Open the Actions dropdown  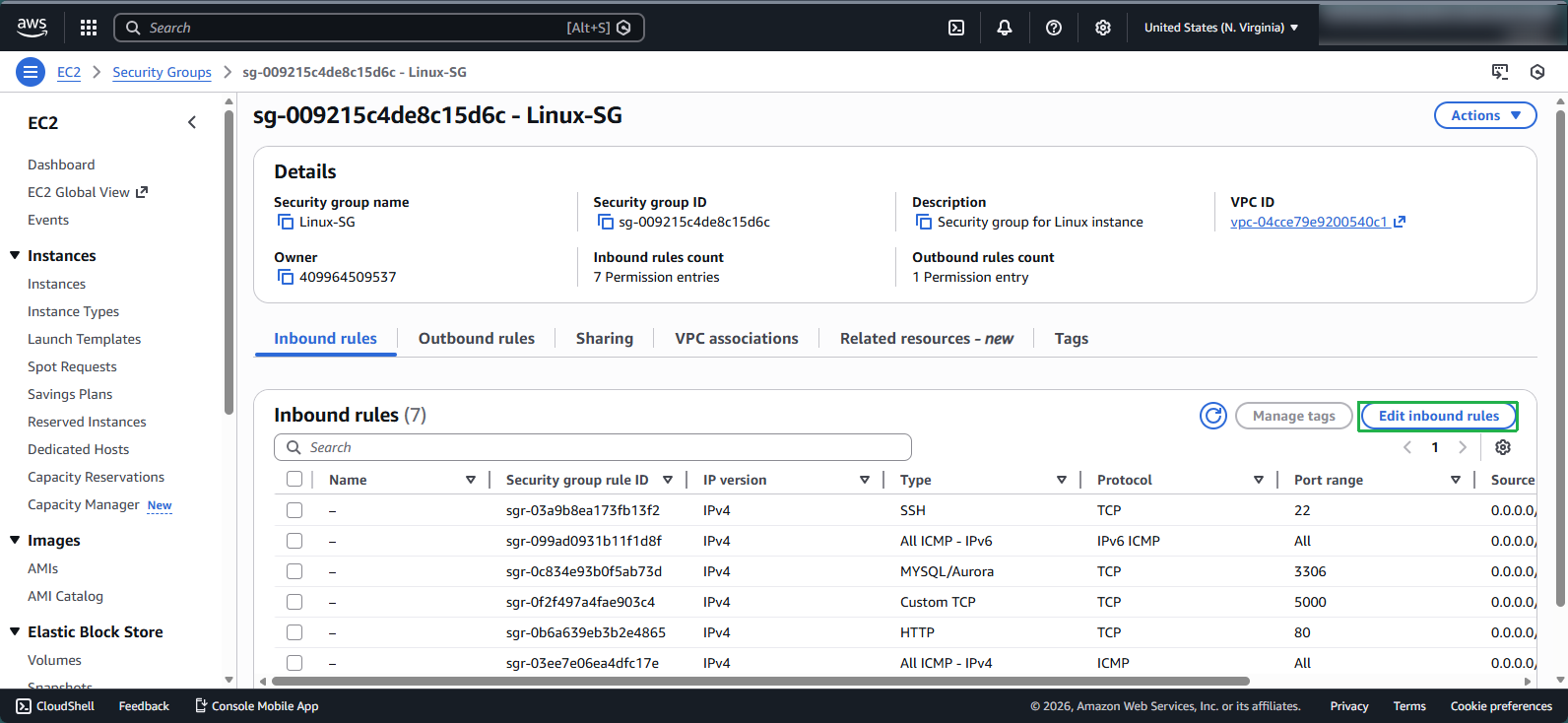point(1485,115)
